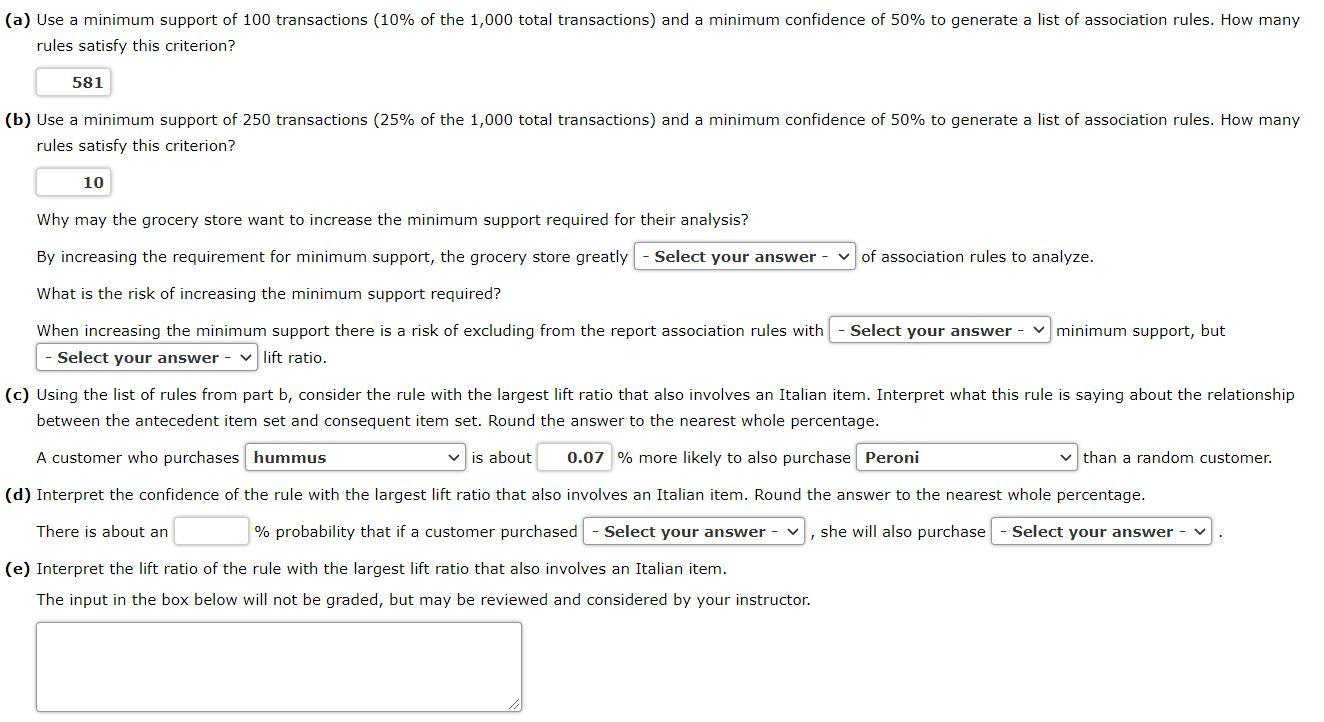Click inside the part e comment box
Viewport: 1324px width, 722px height.
click(278, 665)
